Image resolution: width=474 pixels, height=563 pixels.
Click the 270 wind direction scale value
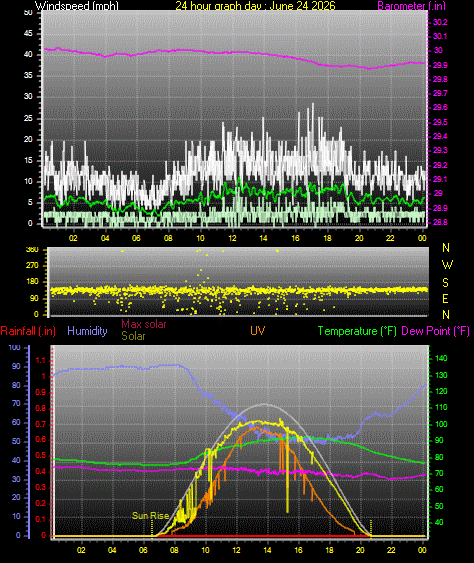pyautogui.click(x=32, y=266)
